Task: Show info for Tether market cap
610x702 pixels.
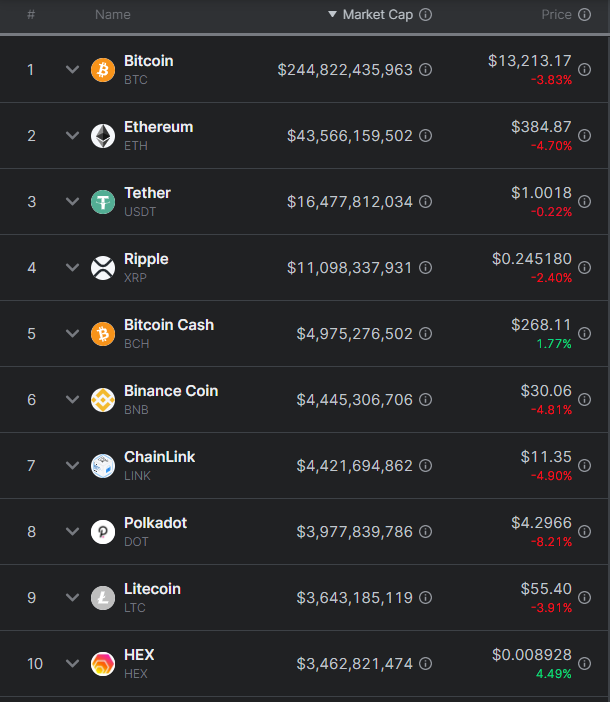Action: pyautogui.click(x=426, y=202)
